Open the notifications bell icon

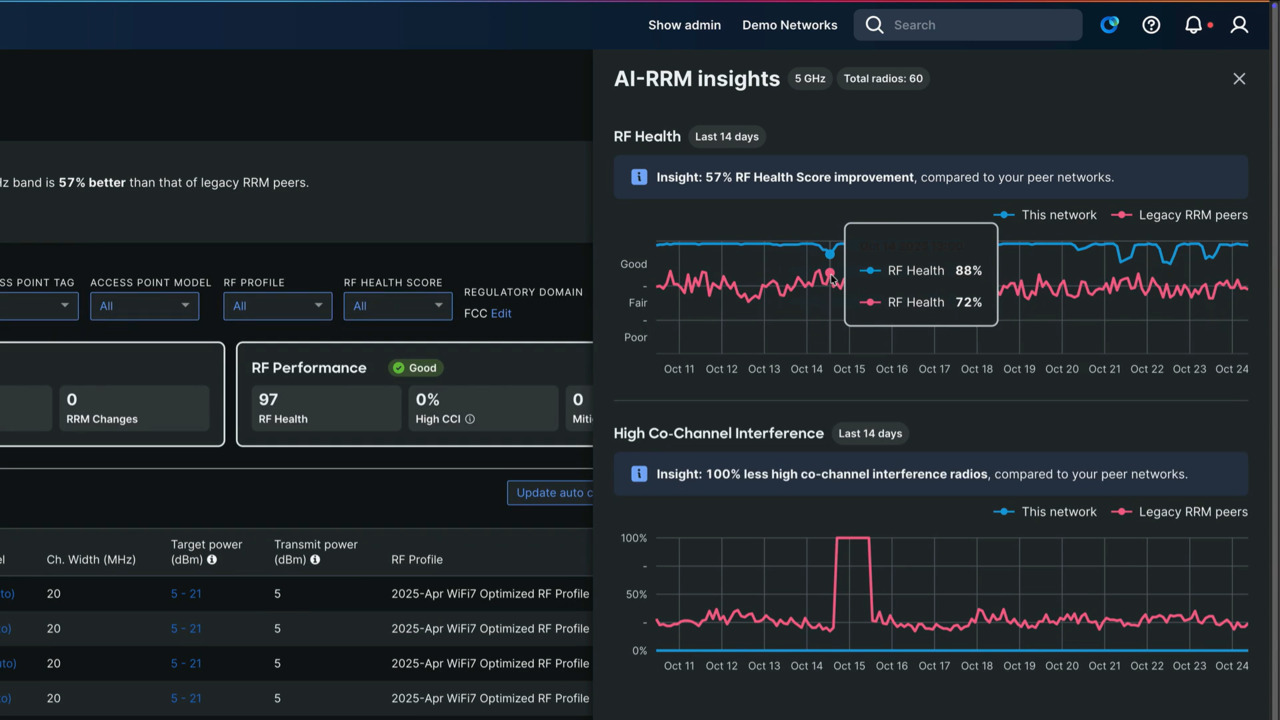(x=1193, y=25)
